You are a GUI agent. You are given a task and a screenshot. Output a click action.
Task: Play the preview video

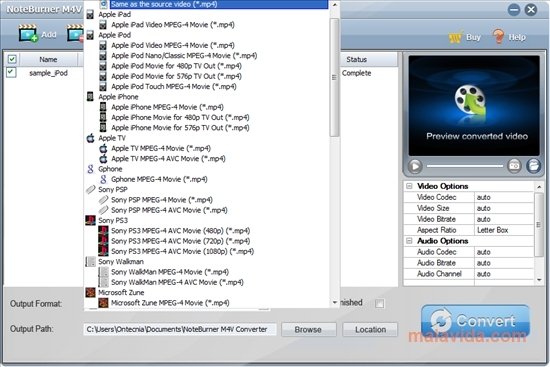pos(415,166)
